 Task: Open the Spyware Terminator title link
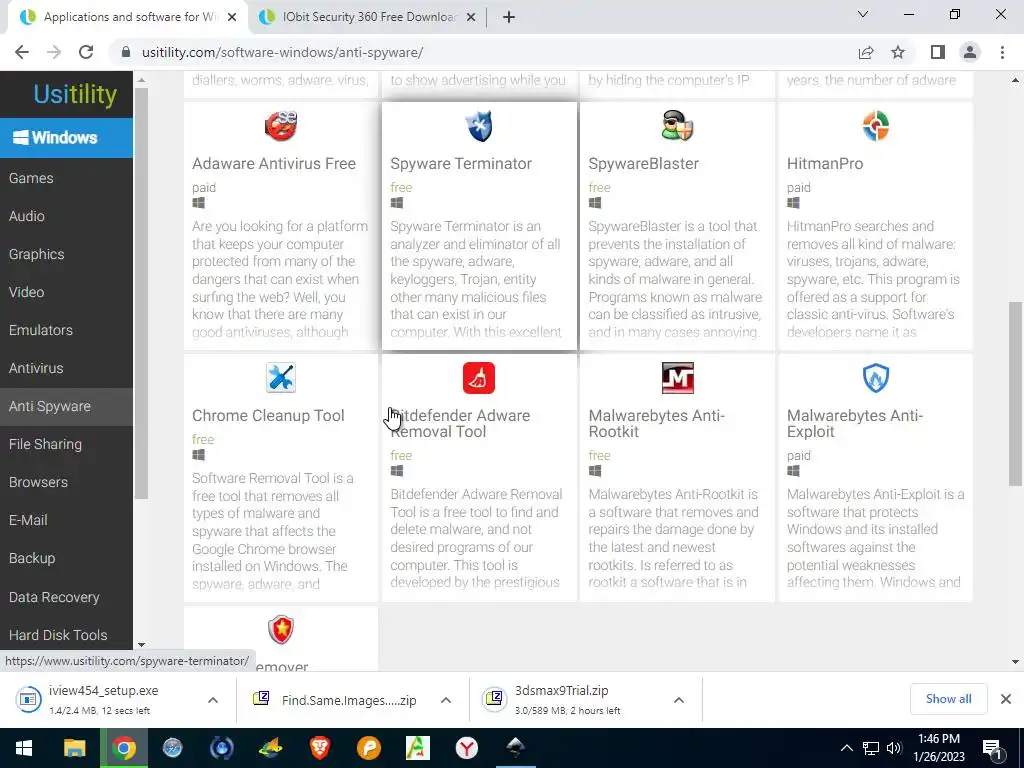tap(461, 163)
